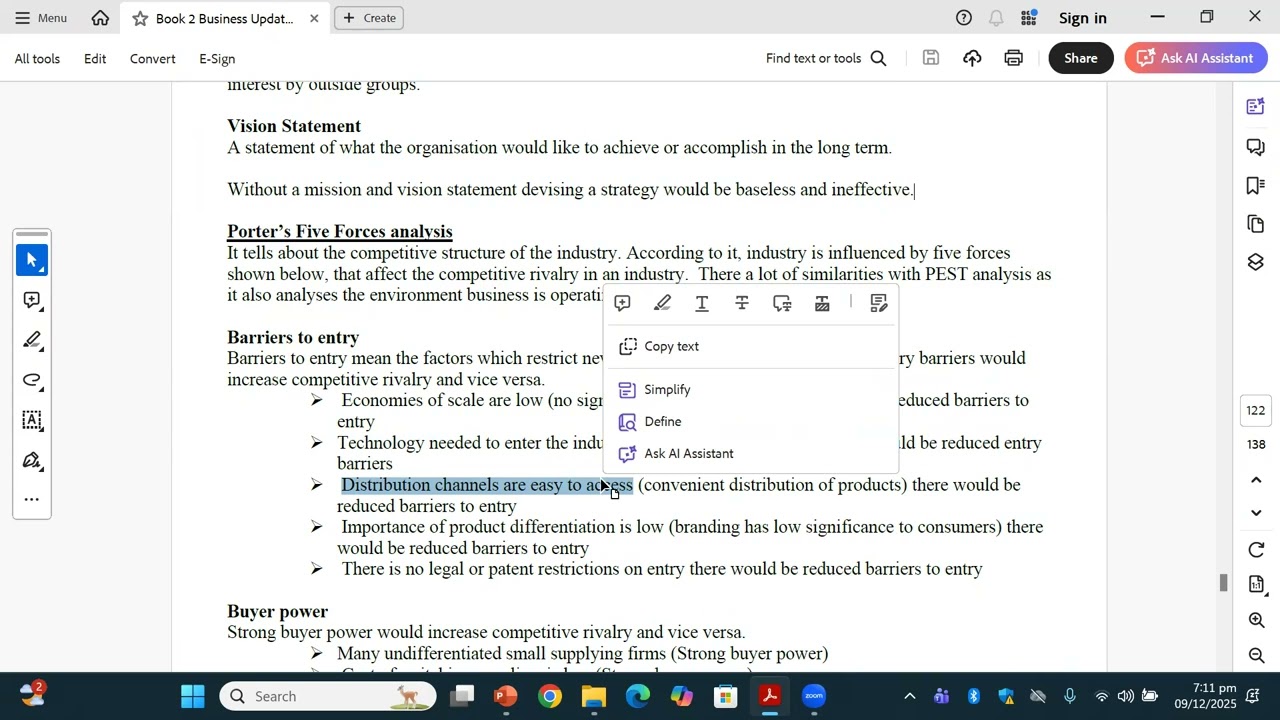The height and width of the screenshot is (720, 1280).
Task: Zoom out with the magnifier minus
Action: [1257, 655]
